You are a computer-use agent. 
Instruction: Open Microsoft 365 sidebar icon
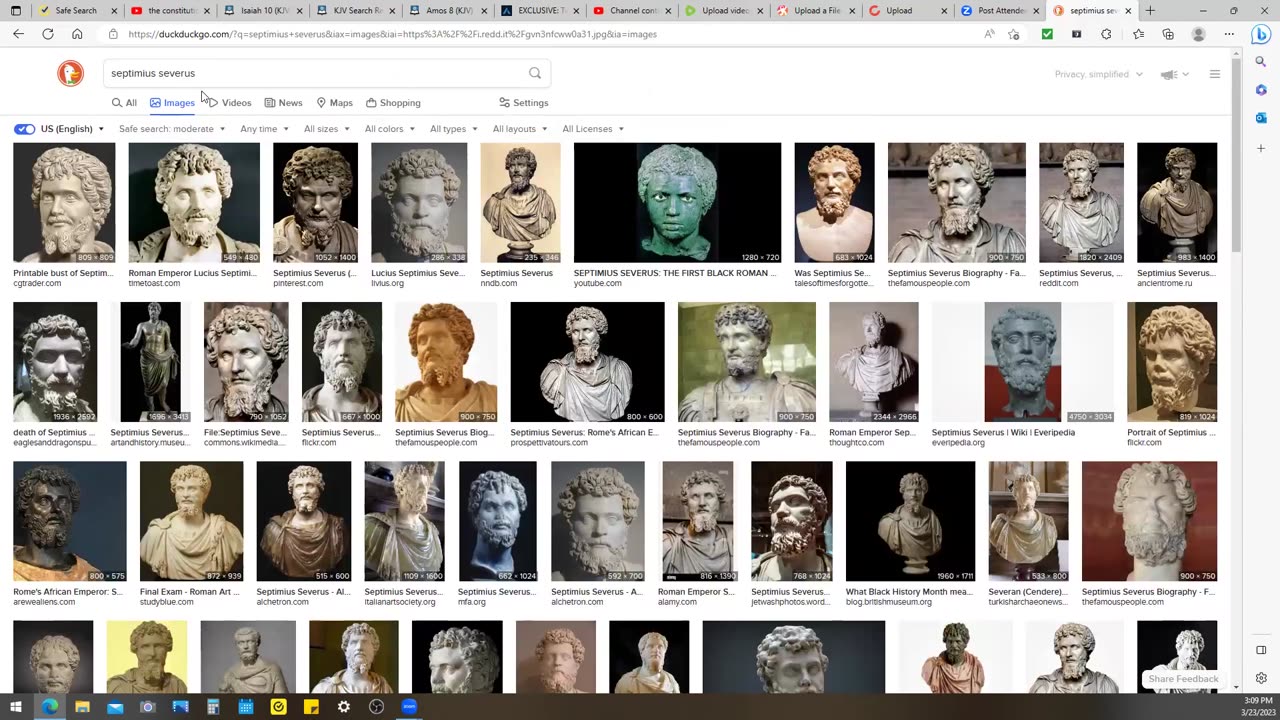[x=1261, y=90]
